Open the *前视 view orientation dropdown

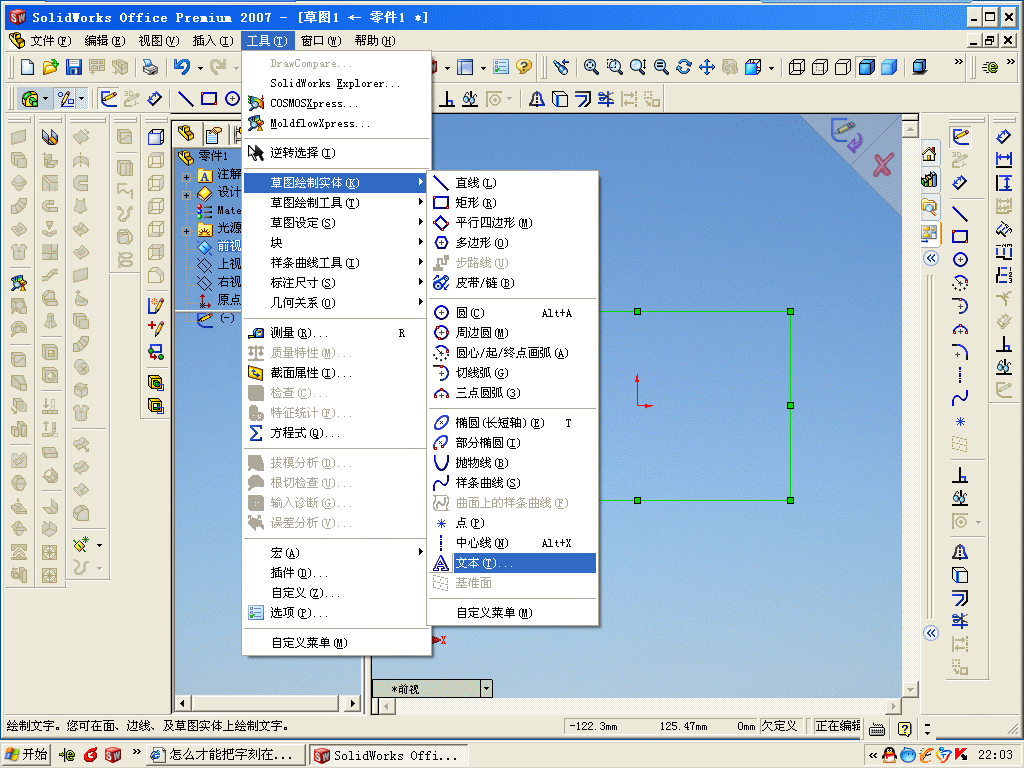coord(486,688)
